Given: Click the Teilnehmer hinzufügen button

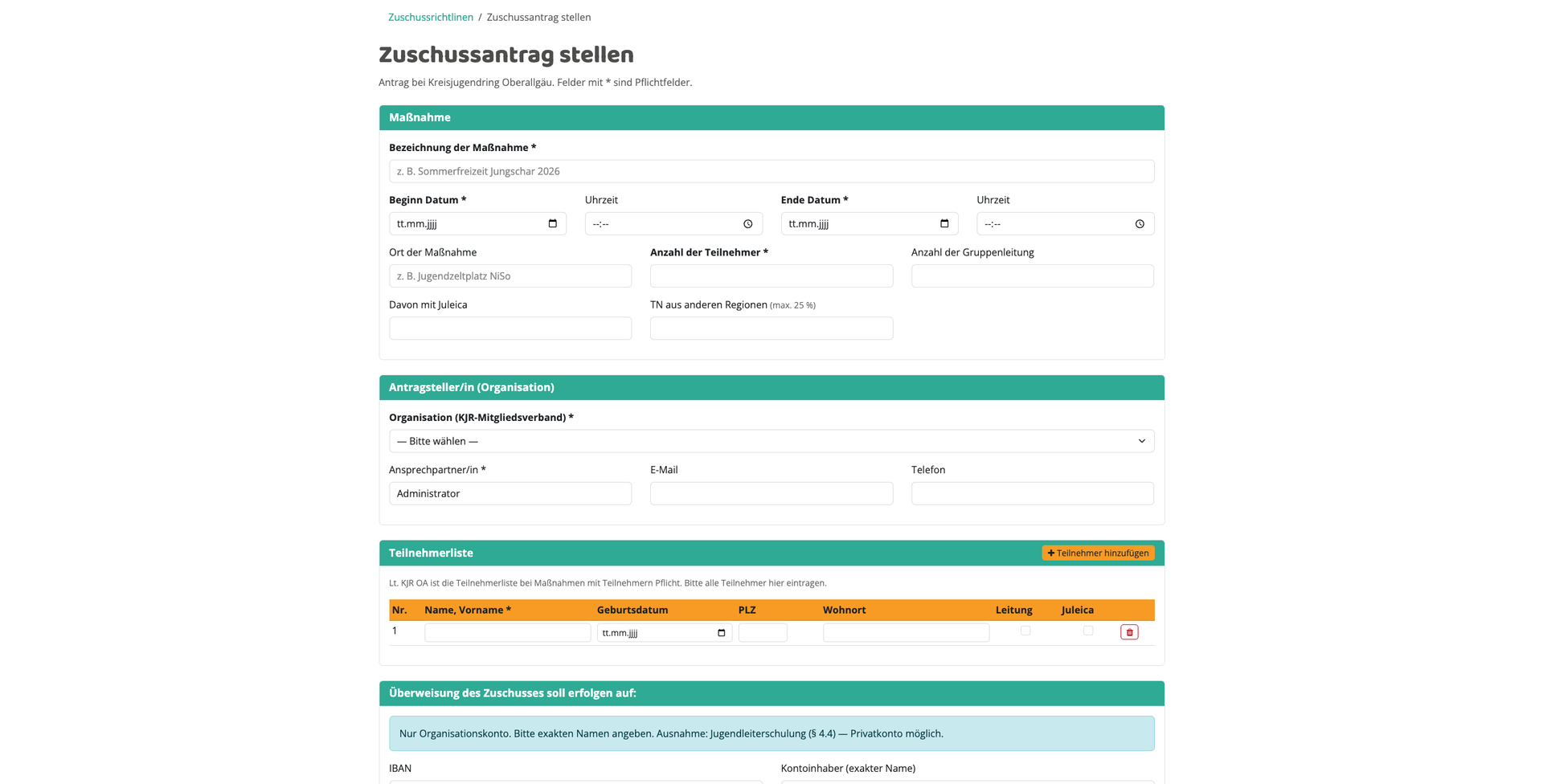Looking at the screenshot, I should point(1098,553).
